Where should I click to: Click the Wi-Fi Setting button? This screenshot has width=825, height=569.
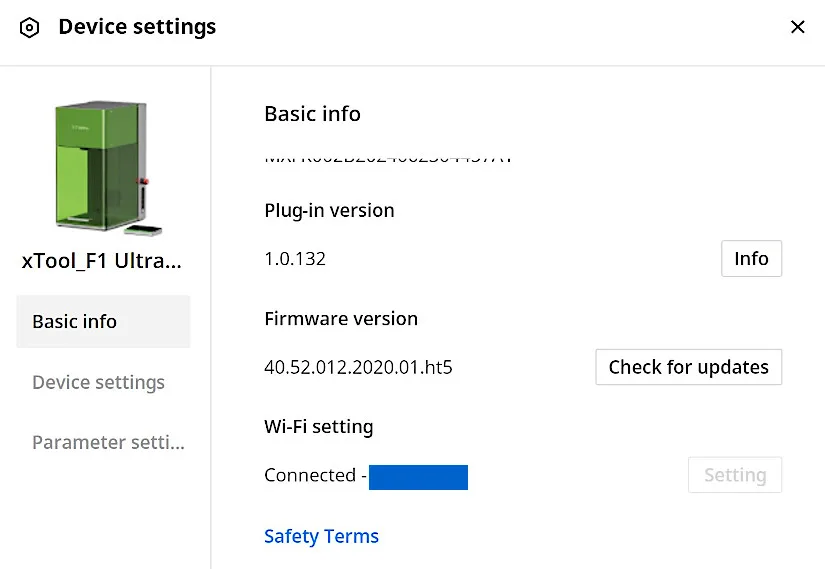pyautogui.click(x=735, y=475)
